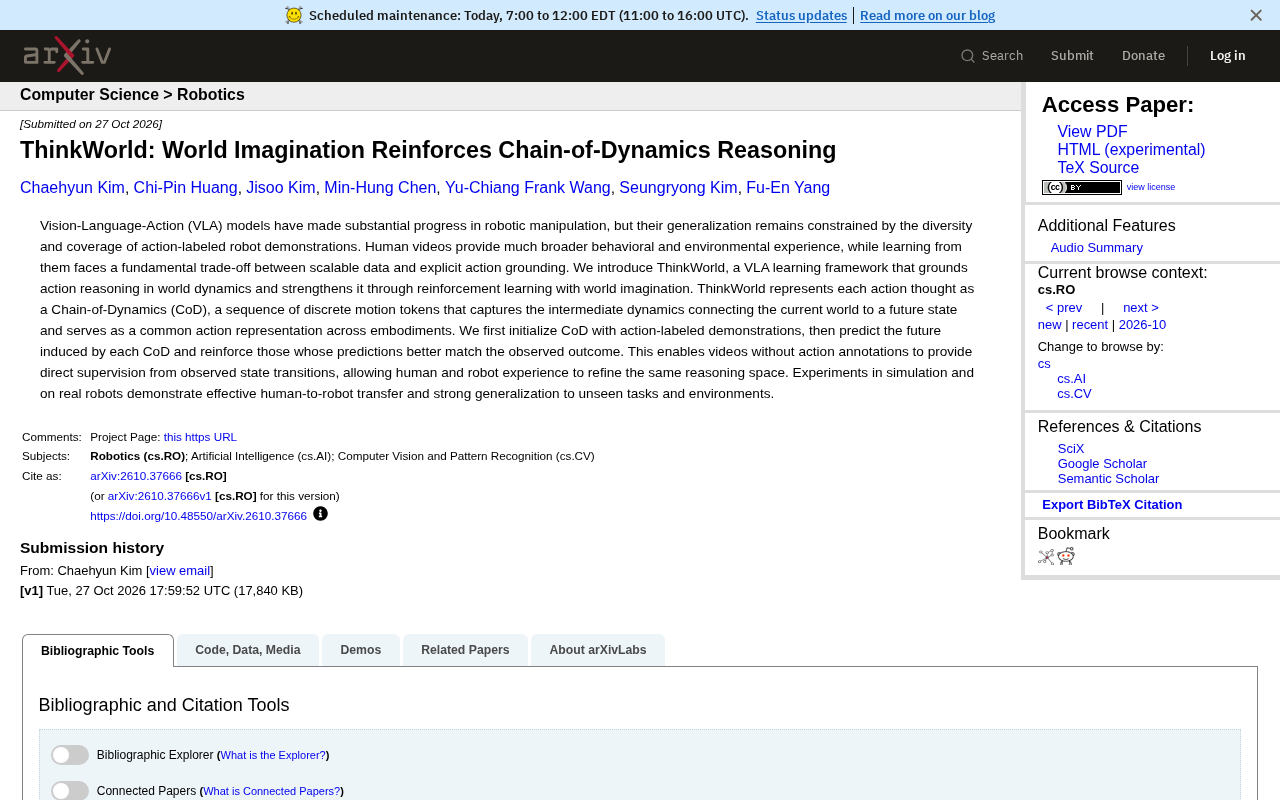1280x800 pixels.
Task: Click the Log in button
Action: 1227,56
